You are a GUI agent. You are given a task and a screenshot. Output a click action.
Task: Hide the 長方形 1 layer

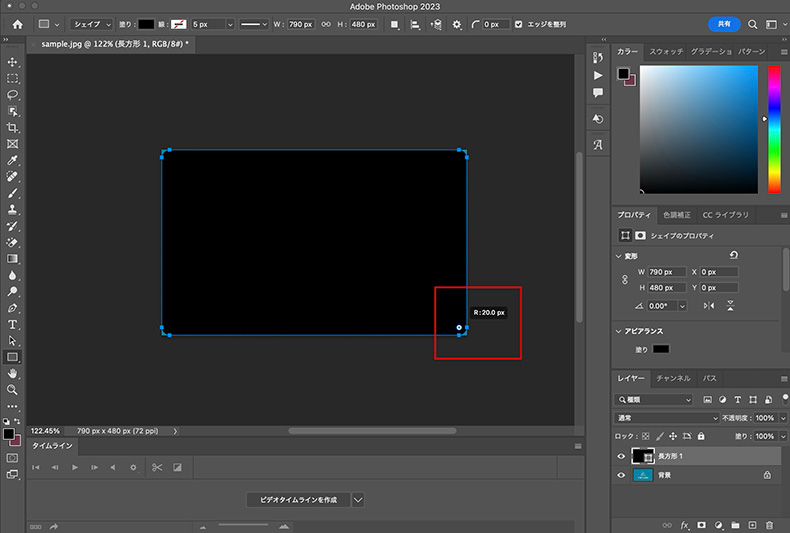(621, 456)
